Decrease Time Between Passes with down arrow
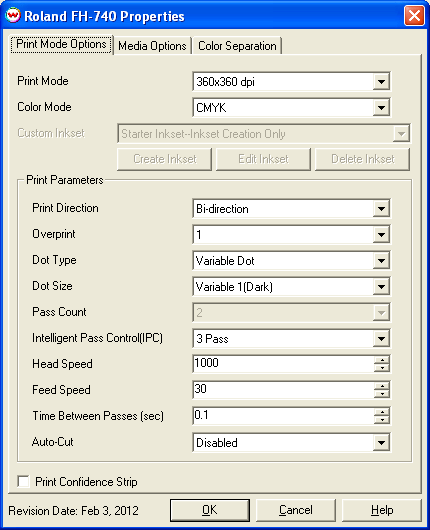Image resolution: width=430 pixels, height=530 pixels. 382,420
